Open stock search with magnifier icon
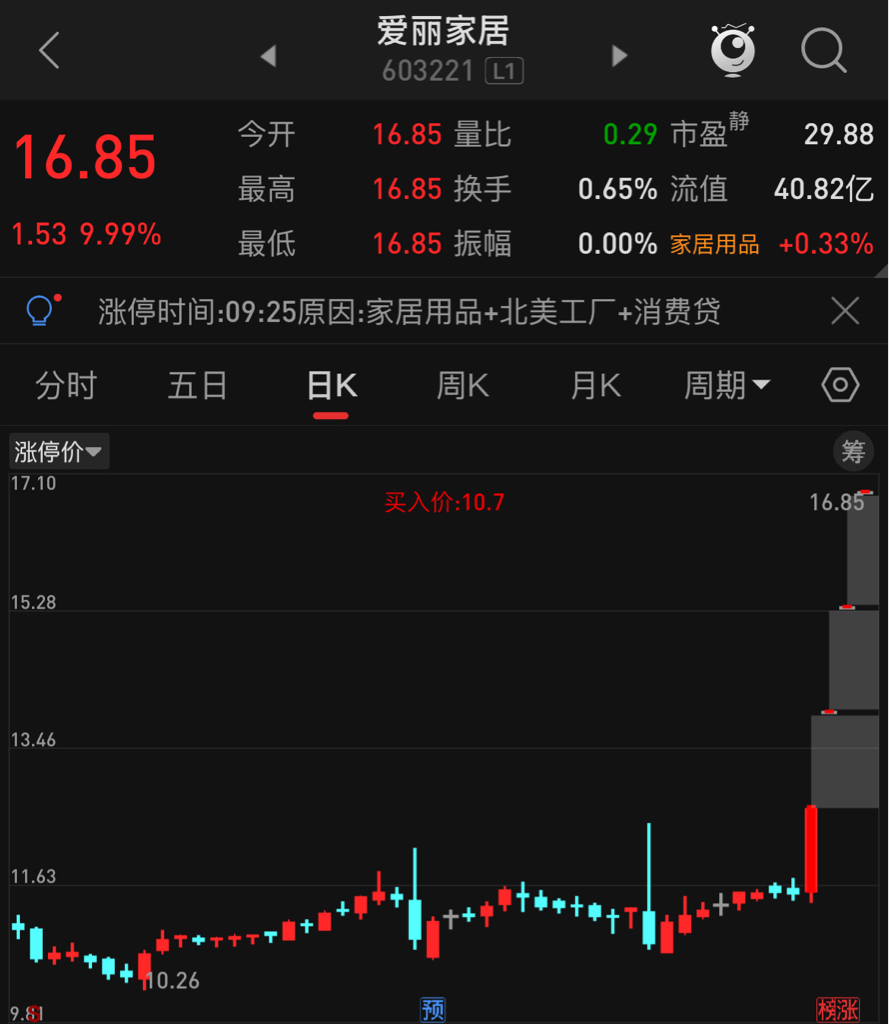The width and height of the screenshot is (889, 1024). tap(824, 50)
